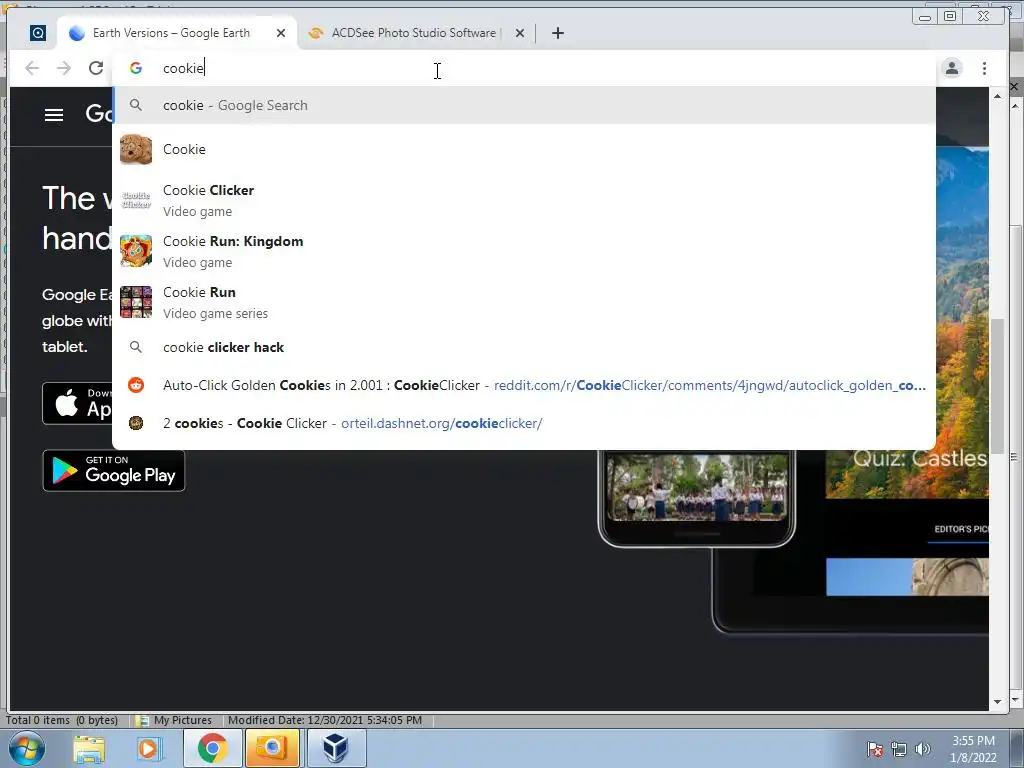
Task: Open a new browser tab
Action: 557,33
